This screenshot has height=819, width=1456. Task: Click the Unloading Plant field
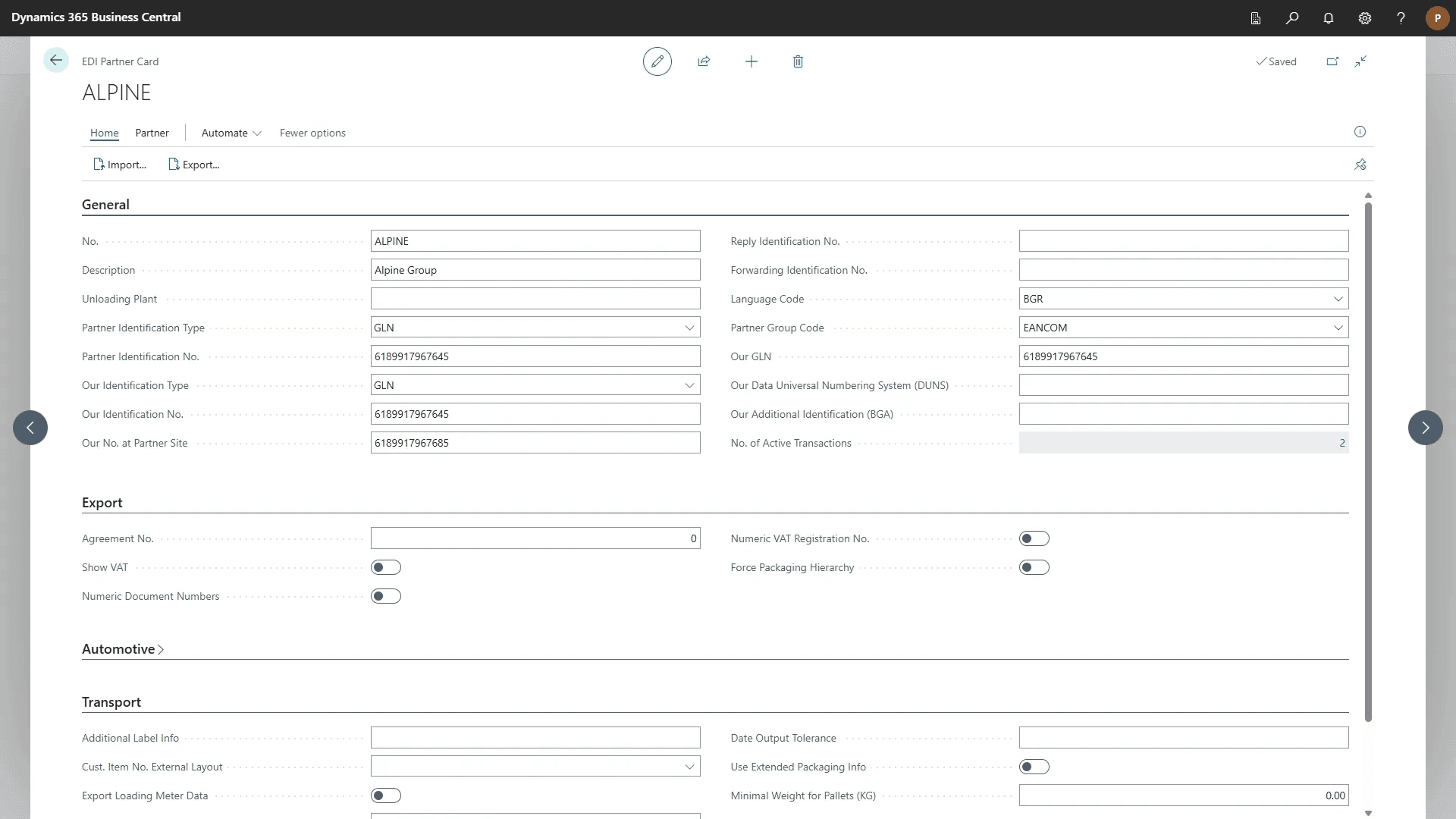[535, 299]
